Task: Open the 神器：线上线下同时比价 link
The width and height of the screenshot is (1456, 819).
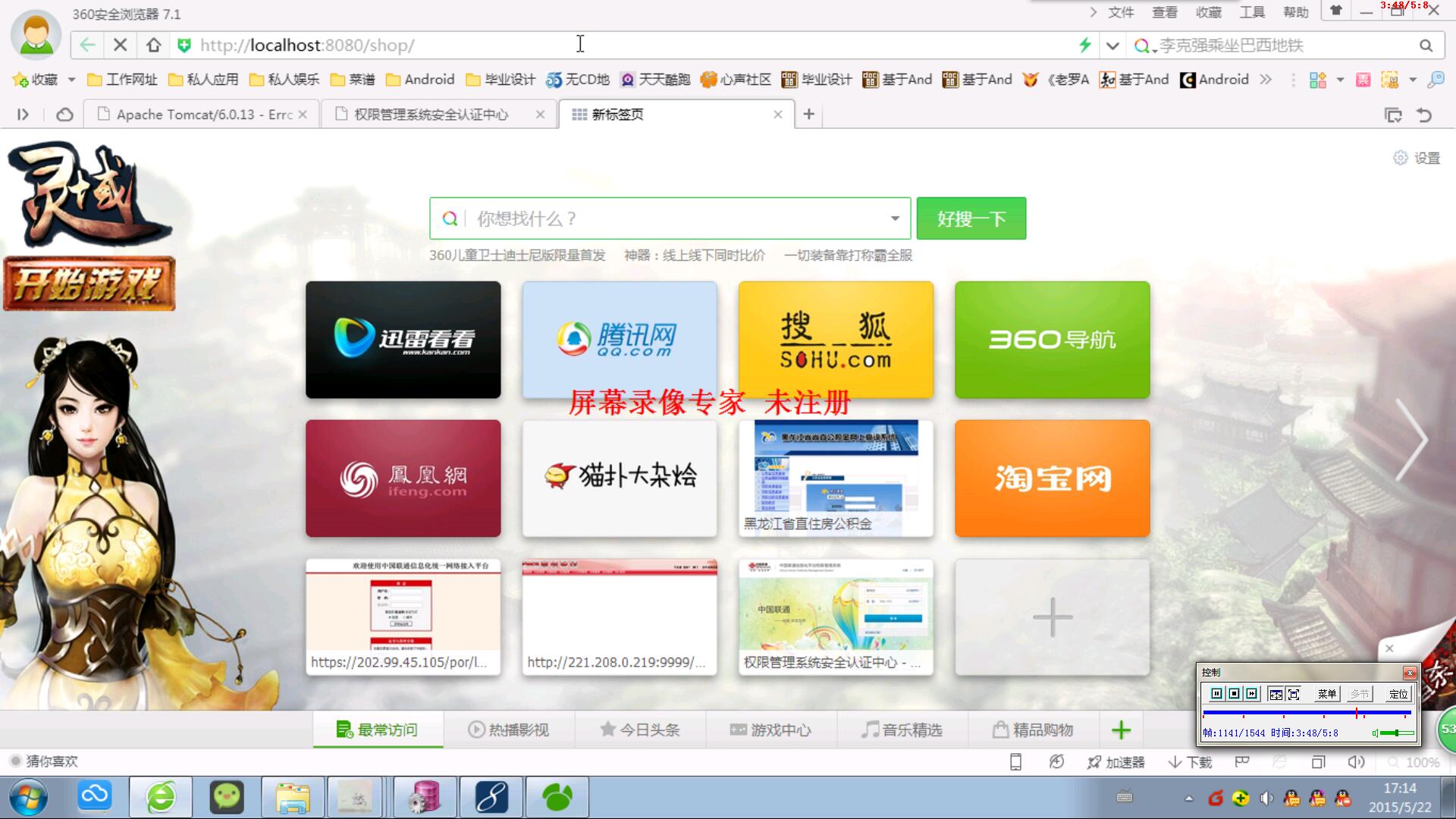Action: point(695,256)
